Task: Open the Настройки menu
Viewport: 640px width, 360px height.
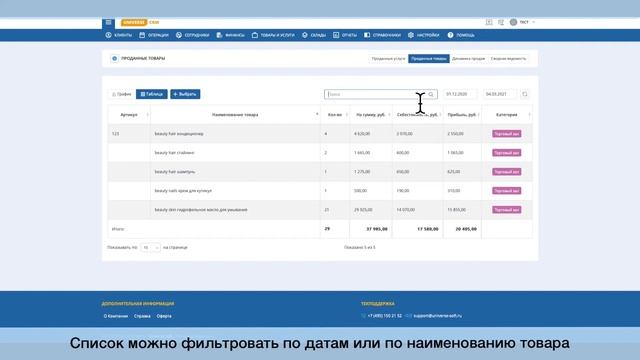Action: coord(424,35)
